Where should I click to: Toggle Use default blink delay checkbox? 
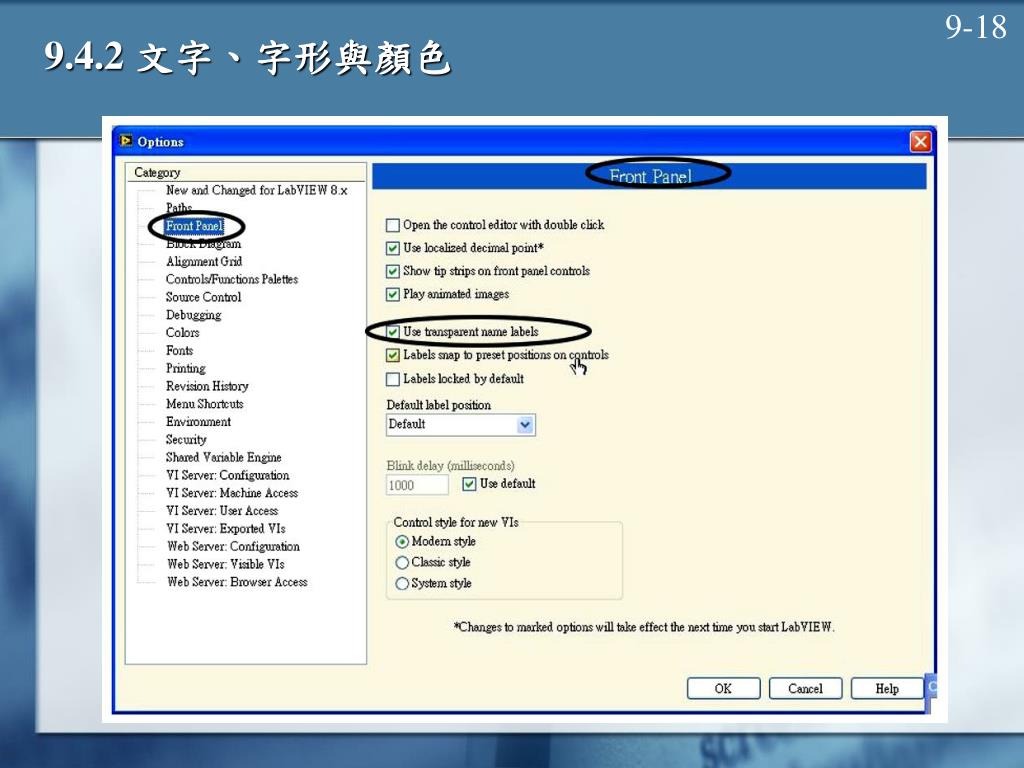click(x=469, y=484)
